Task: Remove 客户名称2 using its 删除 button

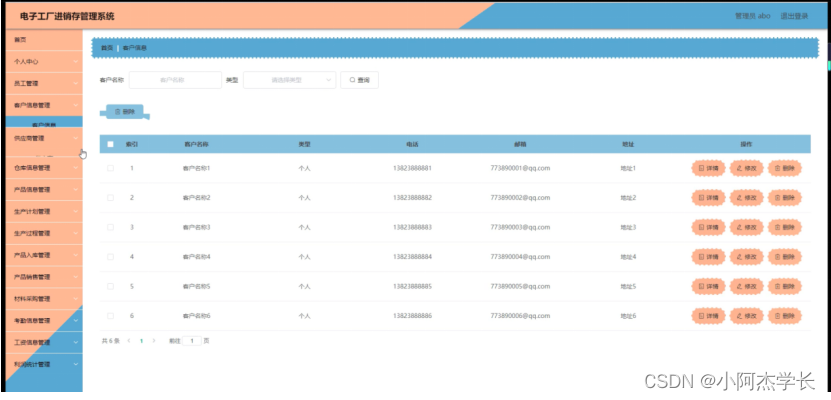Action: click(x=784, y=198)
